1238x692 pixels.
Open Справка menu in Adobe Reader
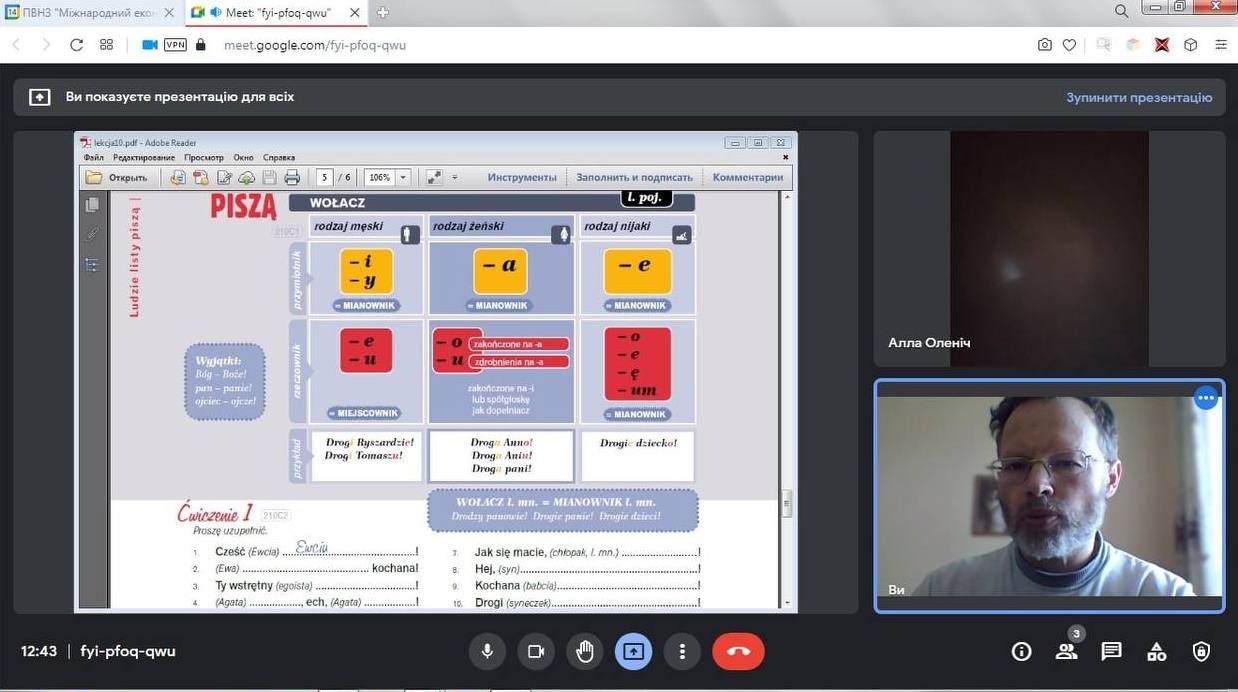coord(279,157)
